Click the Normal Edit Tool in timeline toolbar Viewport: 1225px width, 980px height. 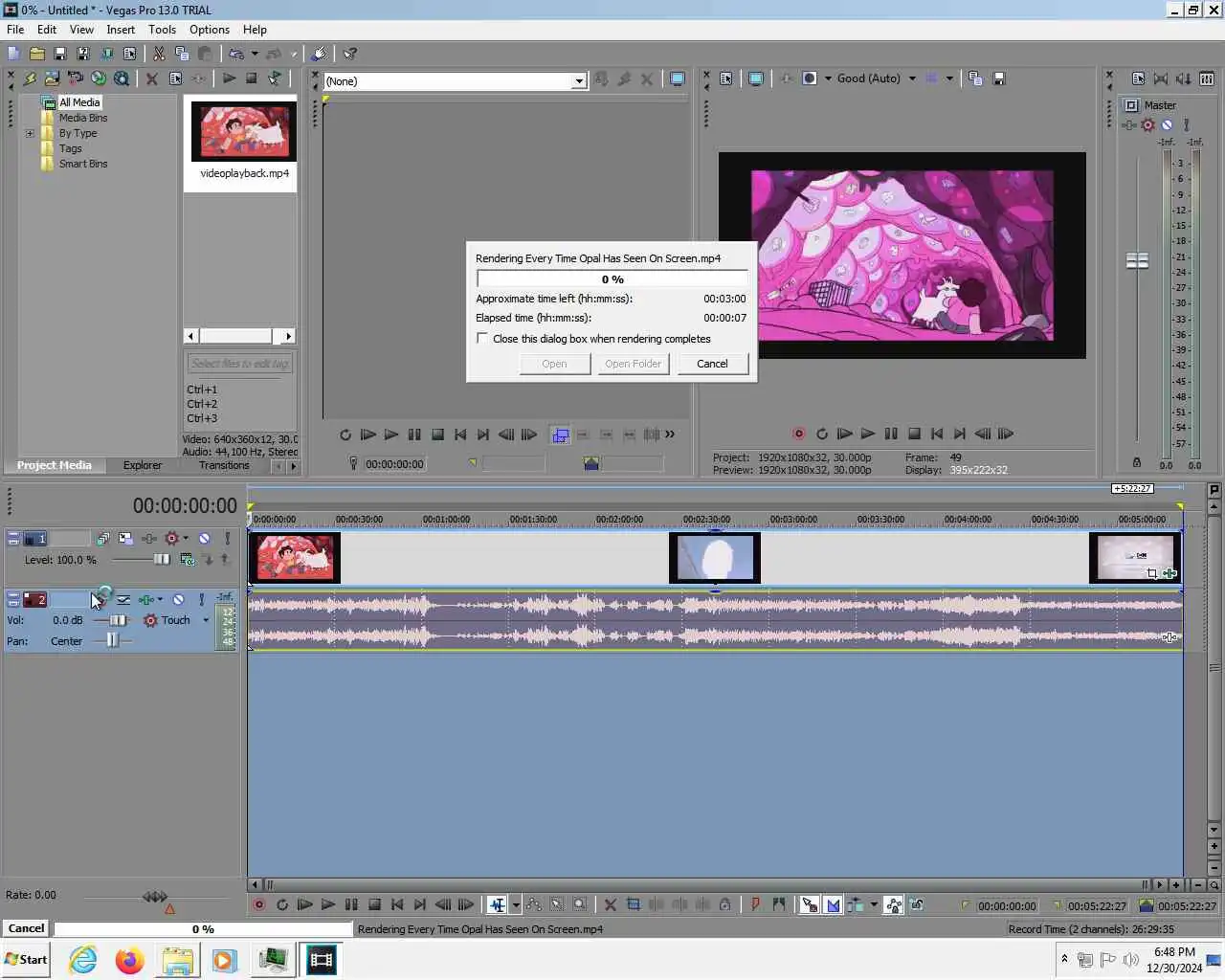497,904
